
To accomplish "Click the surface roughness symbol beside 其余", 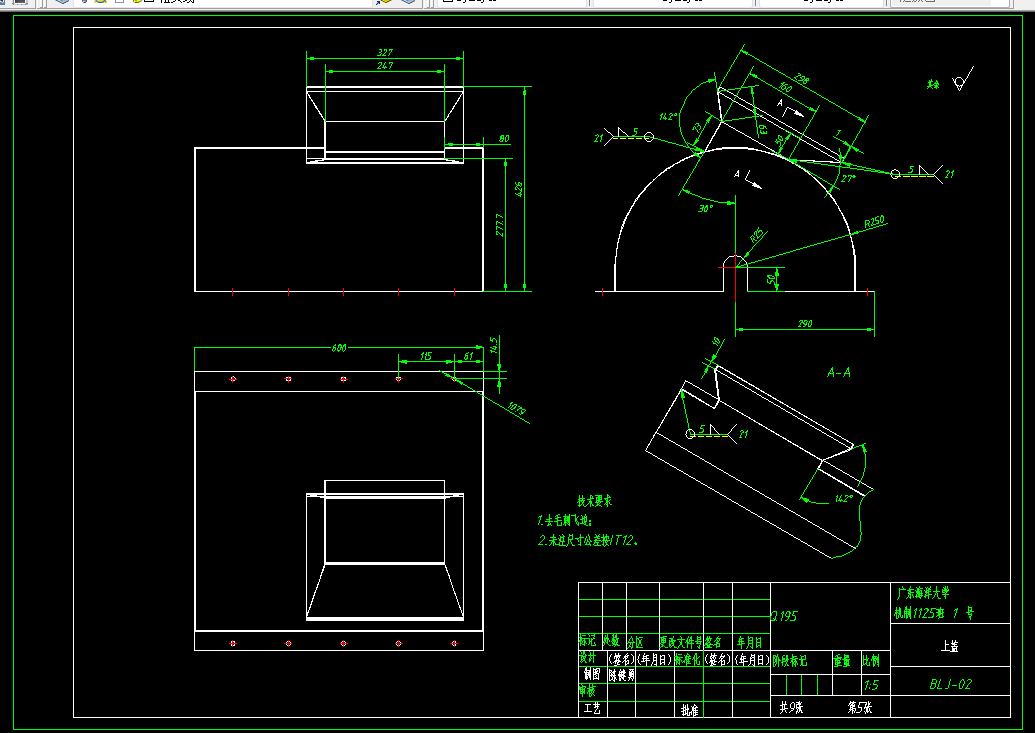I will [x=963, y=79].
